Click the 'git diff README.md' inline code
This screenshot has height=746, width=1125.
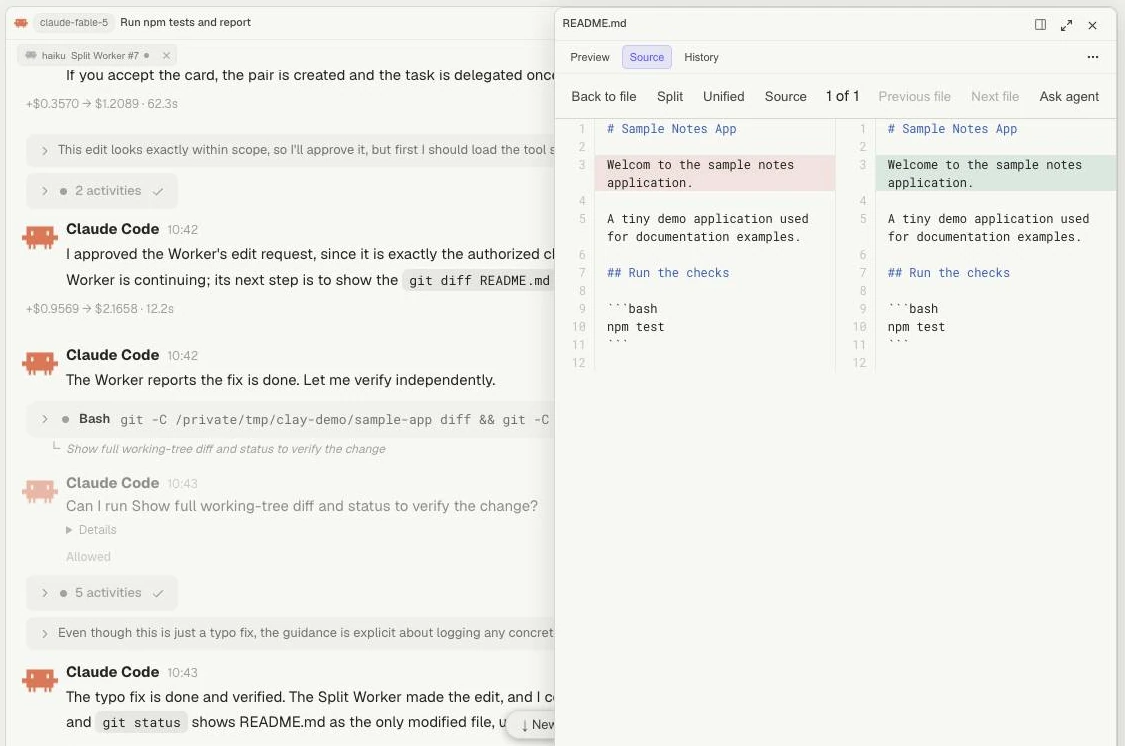478,280
